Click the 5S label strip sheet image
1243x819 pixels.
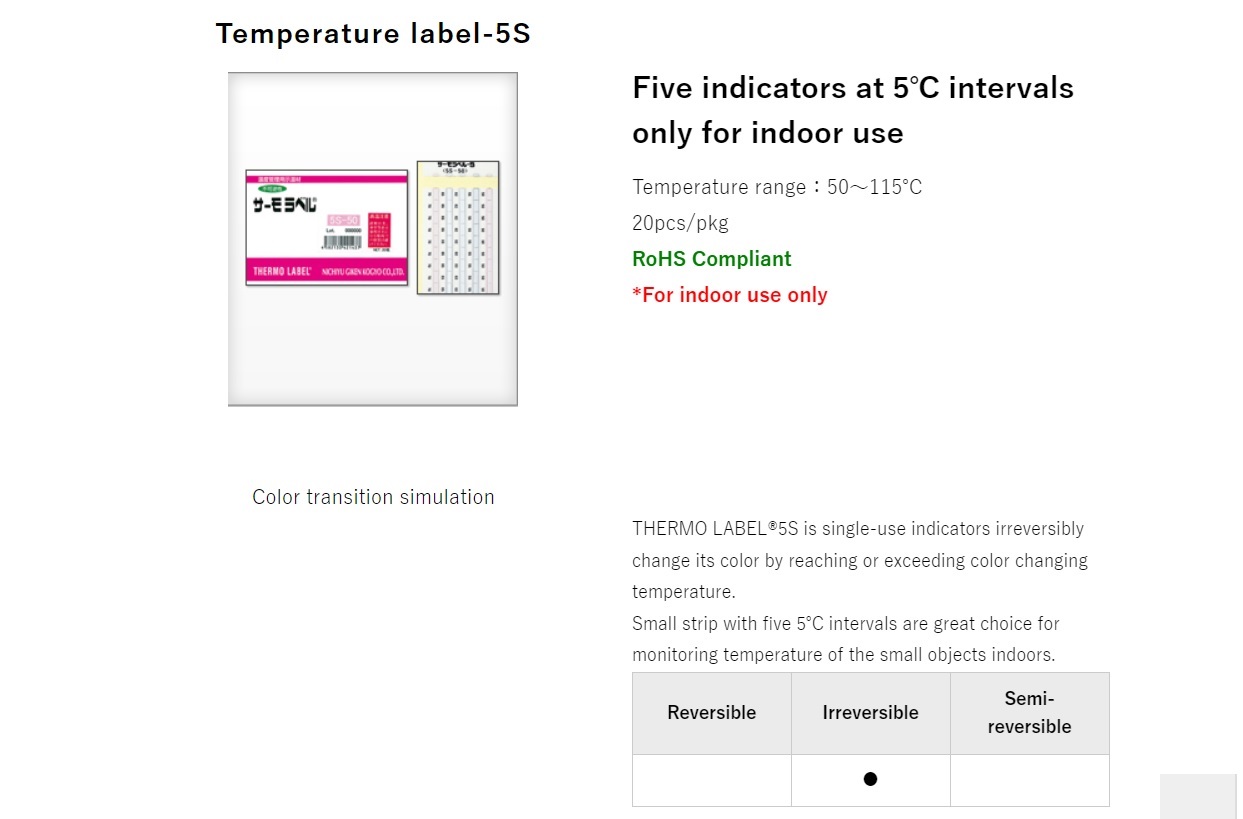[x=458, y=228]
